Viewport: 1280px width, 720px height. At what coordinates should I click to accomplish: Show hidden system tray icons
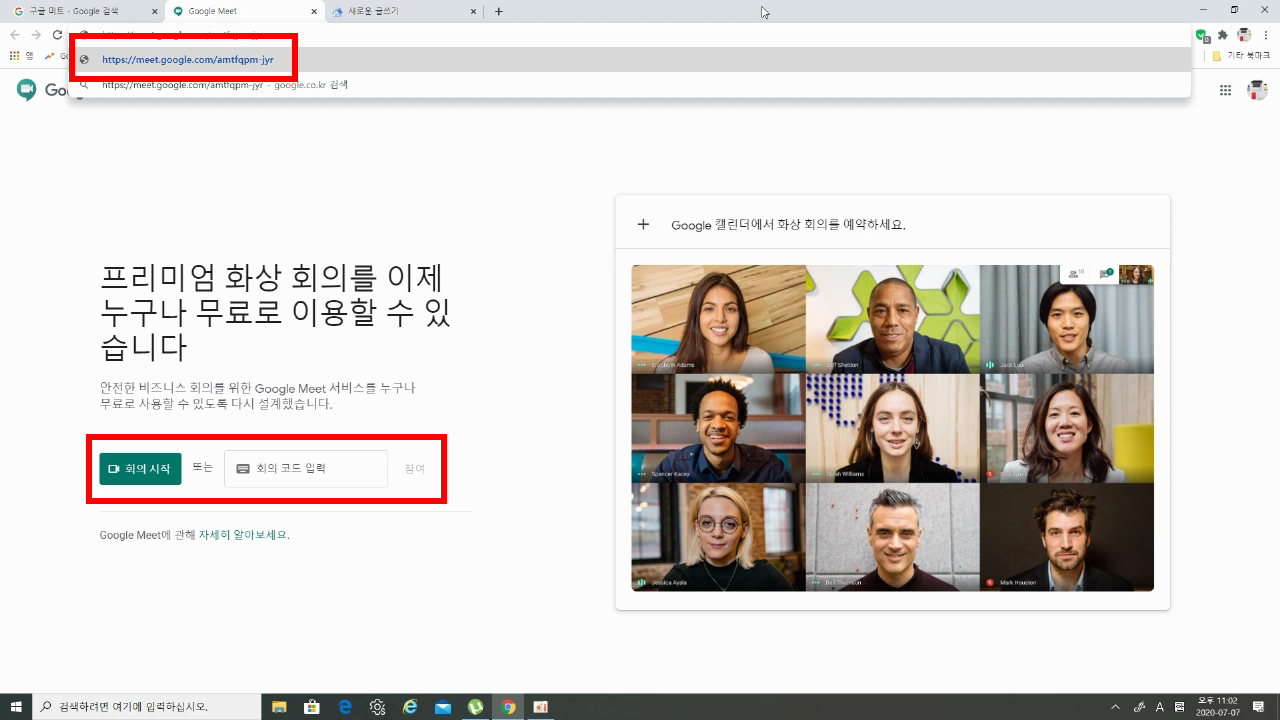1116,707
